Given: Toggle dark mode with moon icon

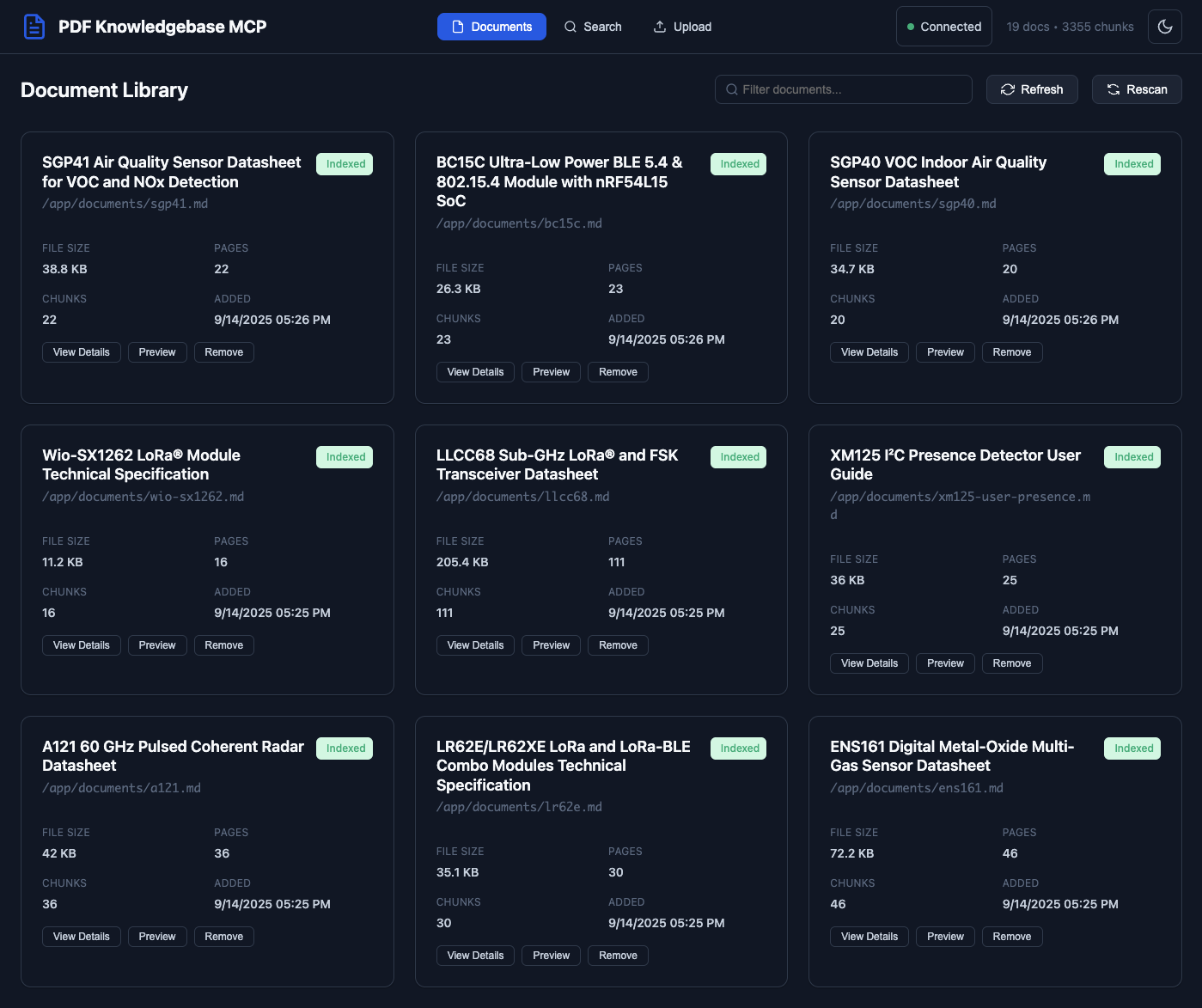Looking at the screenshot, I should (x=1165, y=27).
